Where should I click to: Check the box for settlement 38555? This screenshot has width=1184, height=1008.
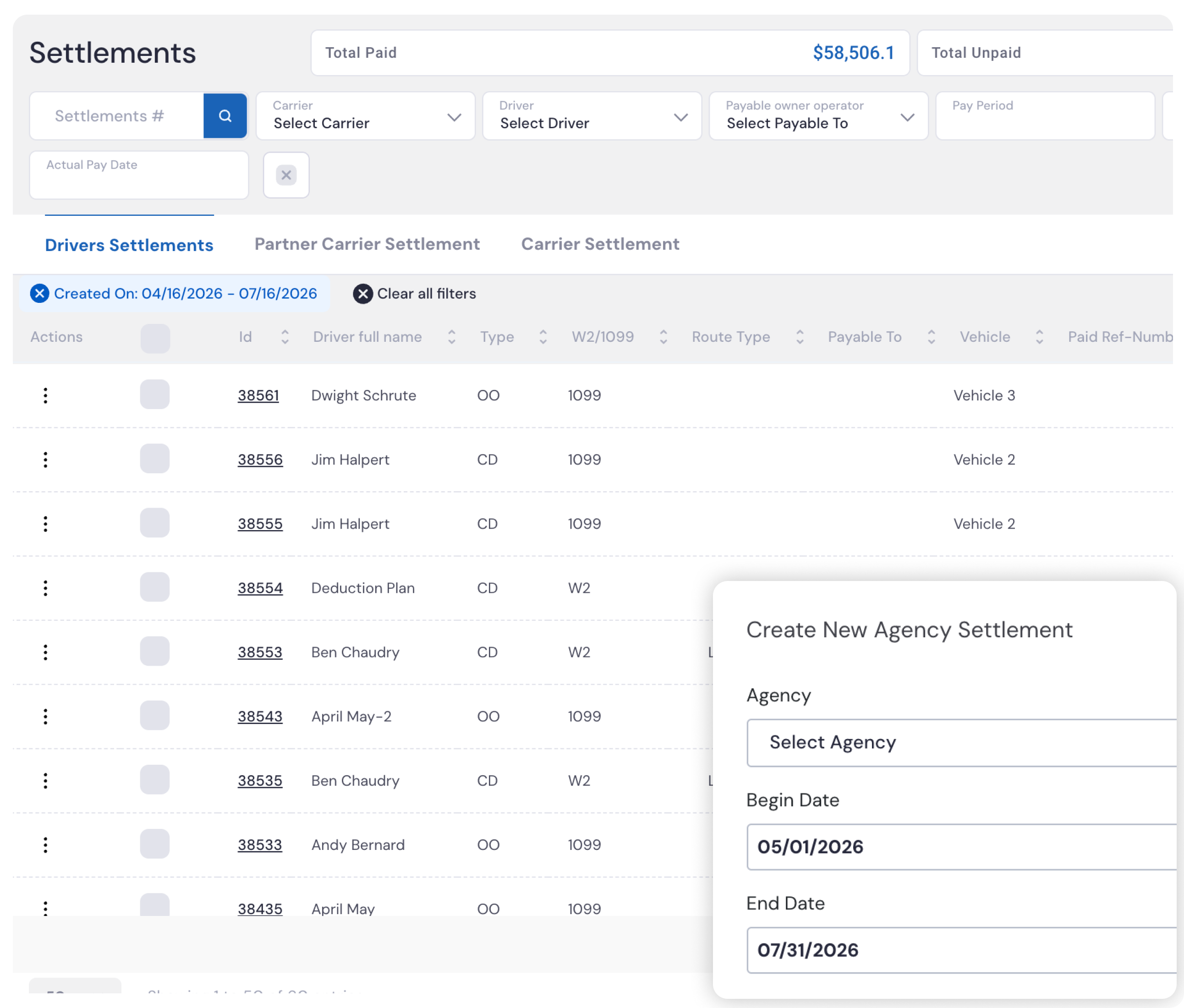[155, 523]
